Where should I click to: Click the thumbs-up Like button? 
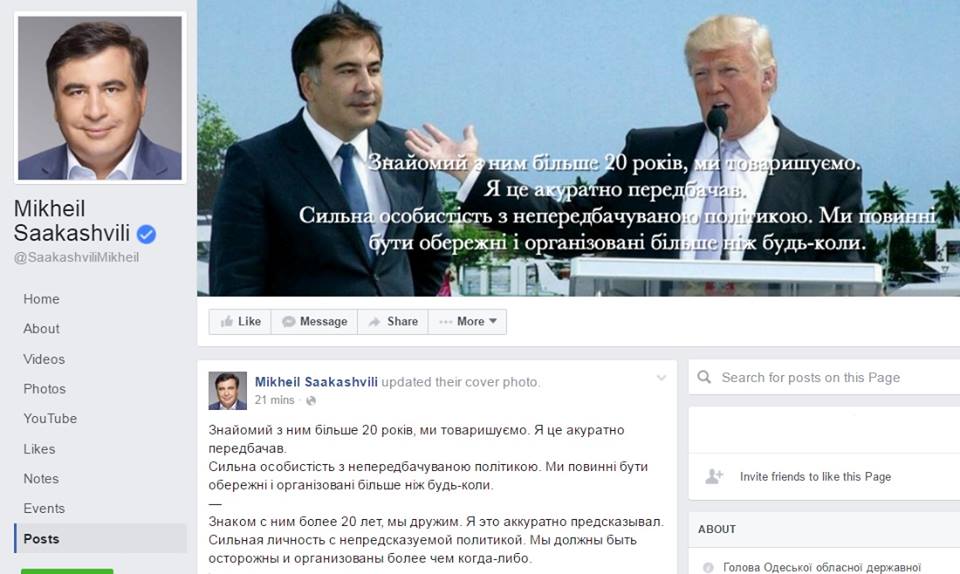click(x=240, y=322)
